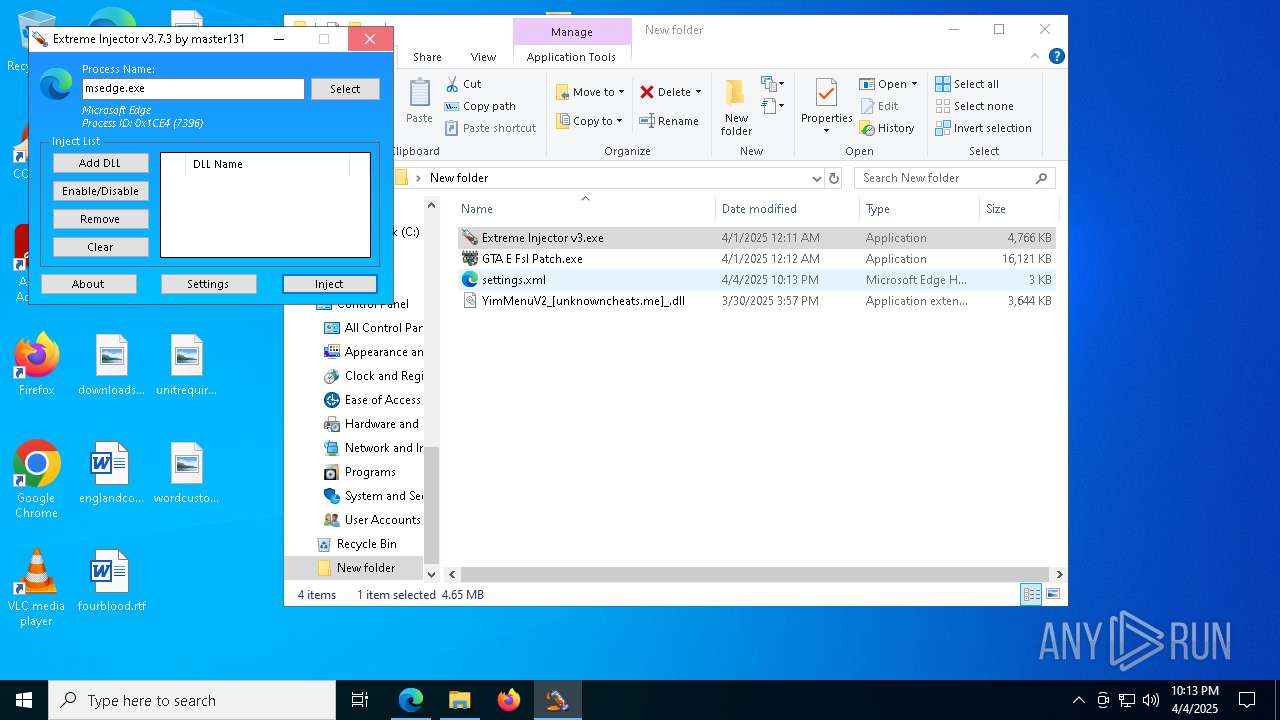
Task: Click the Process Name input field
Action: coord(193,89)
